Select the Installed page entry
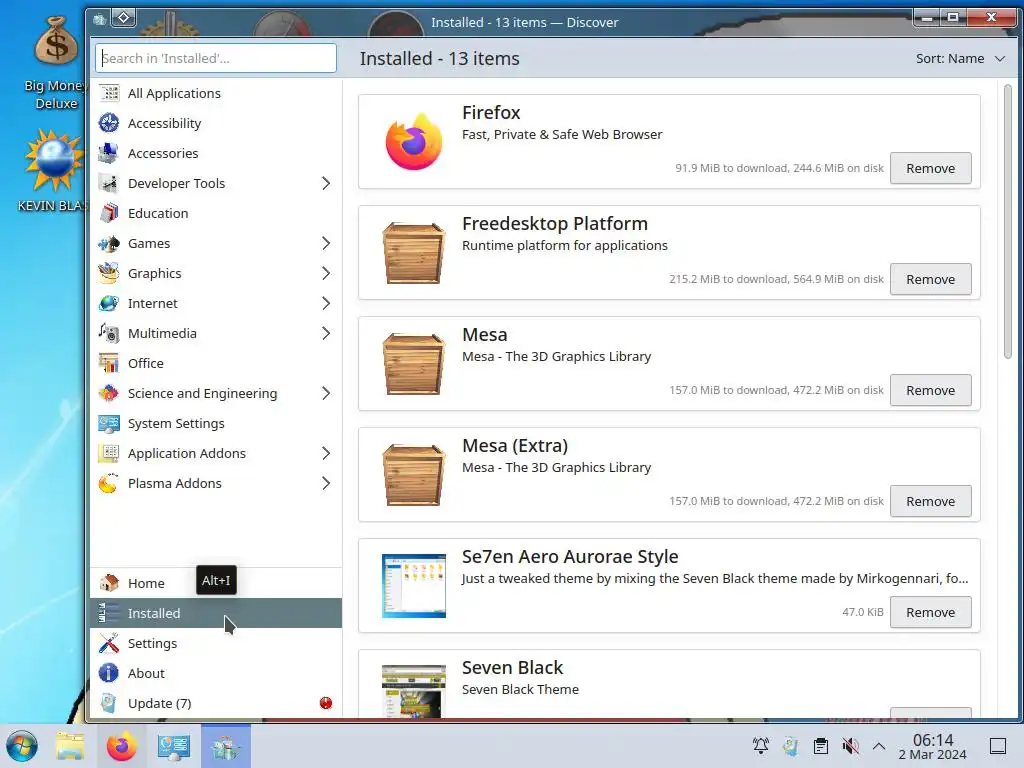The height and width of the screenshot is (768, 1024). coord(216,613)
